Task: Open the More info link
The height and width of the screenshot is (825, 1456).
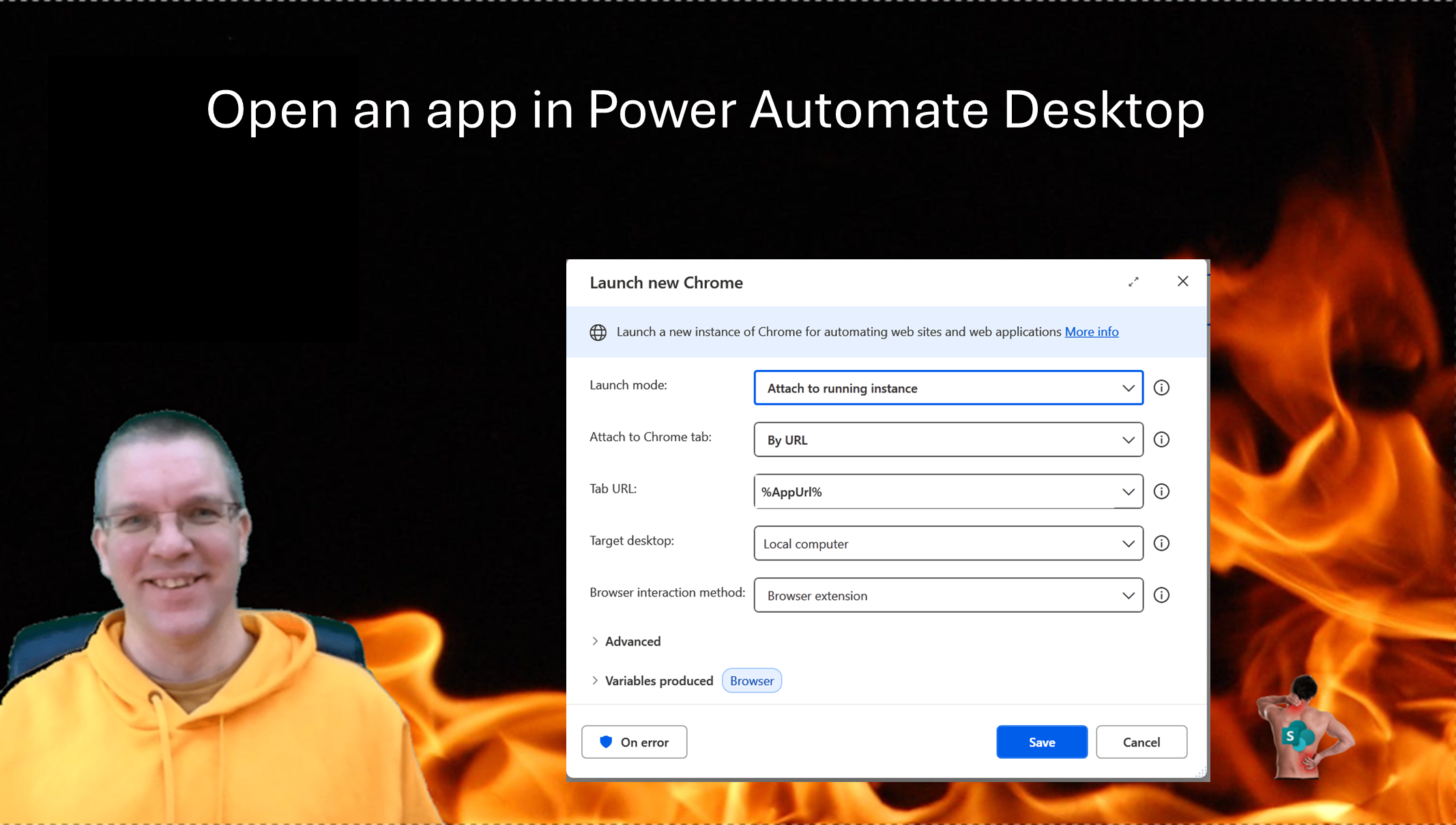Action: pyautogui.click(x=1092, y=332)
